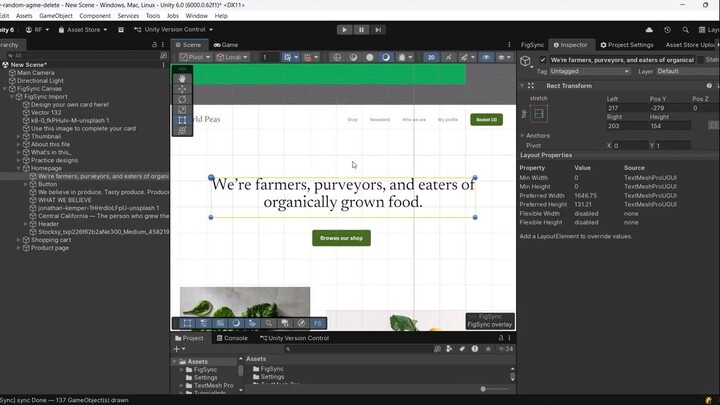
Task: Expand the Anchors section
Action: click(x=522, y=135)
